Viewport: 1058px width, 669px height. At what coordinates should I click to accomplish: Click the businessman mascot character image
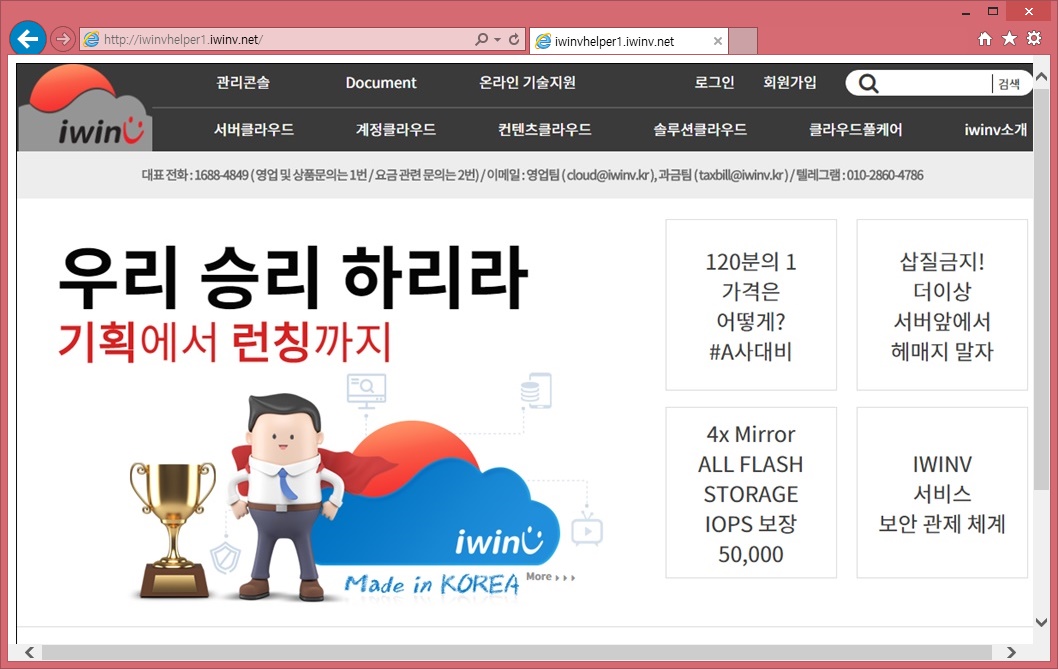283,498
